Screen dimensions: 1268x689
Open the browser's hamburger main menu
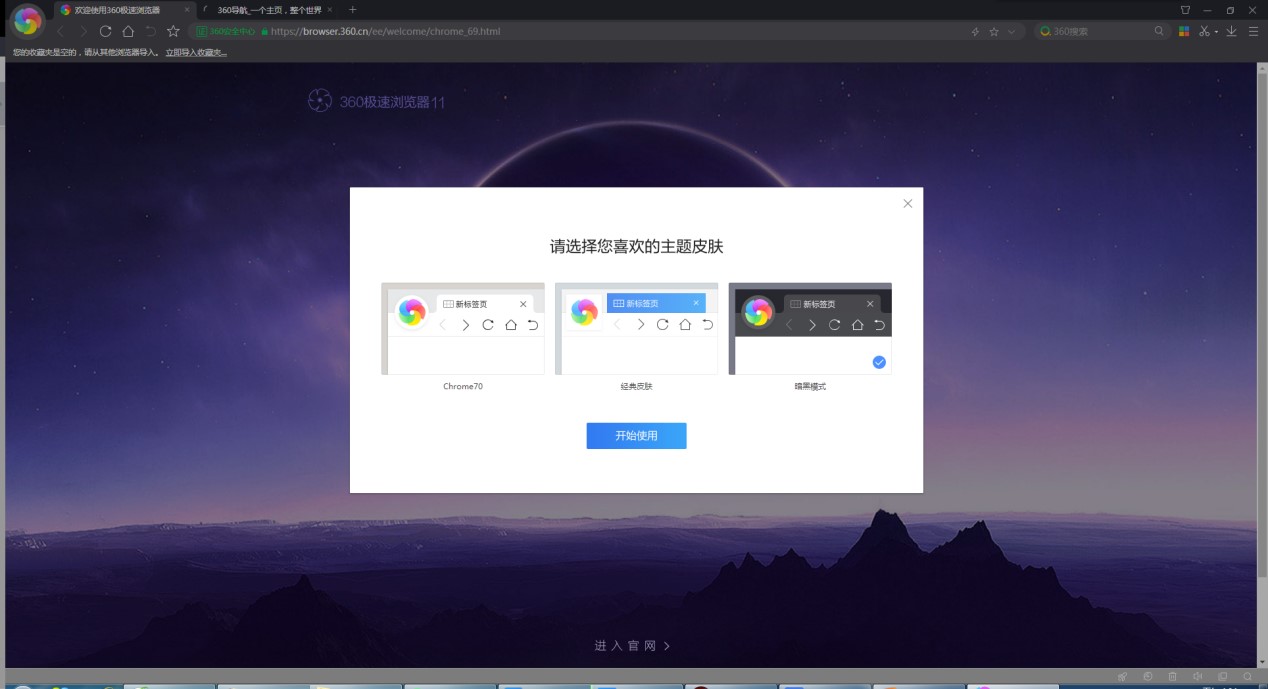[1253, 31]
